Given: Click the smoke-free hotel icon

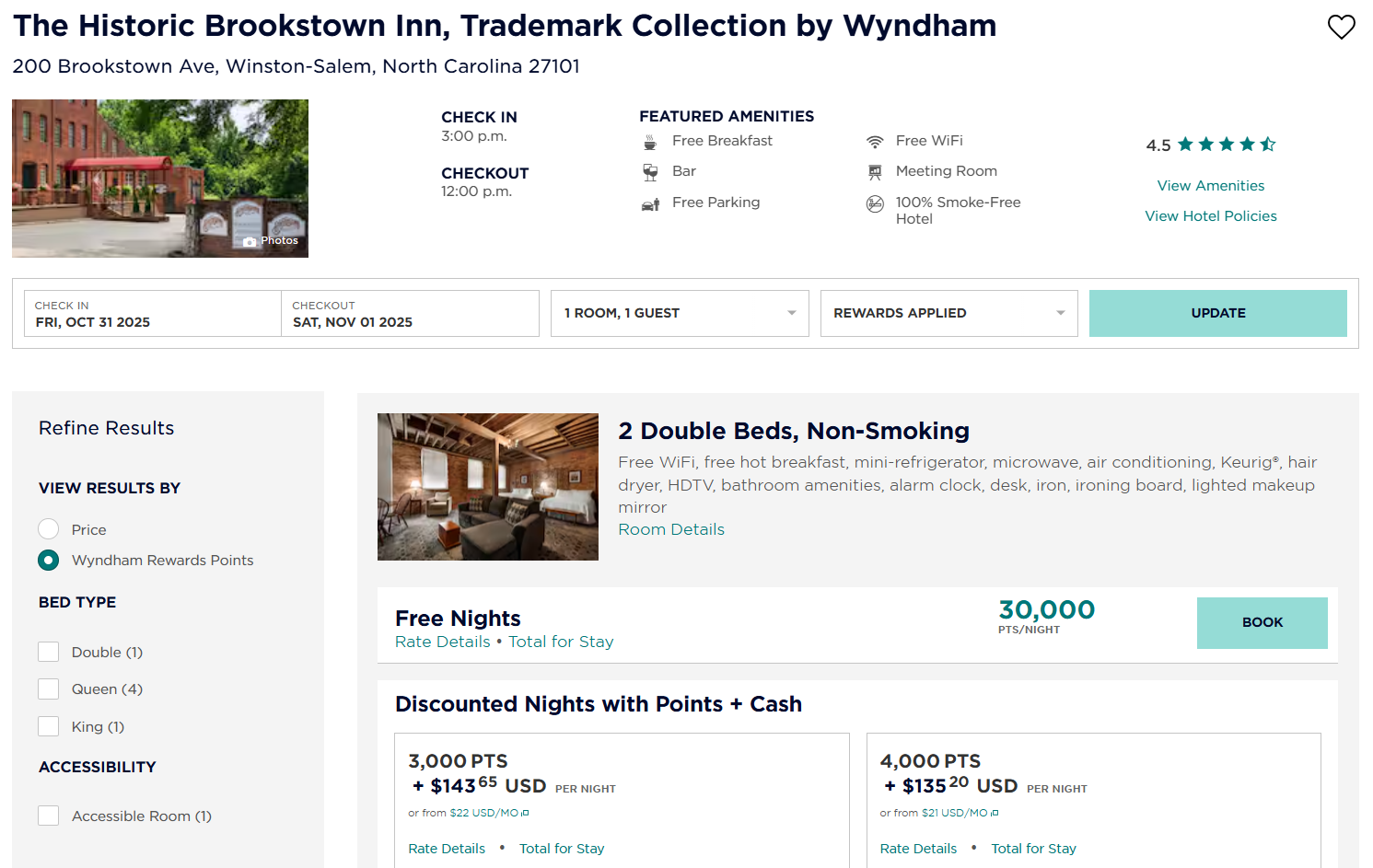Looking at the screenshot, I should tap(875, 203).
